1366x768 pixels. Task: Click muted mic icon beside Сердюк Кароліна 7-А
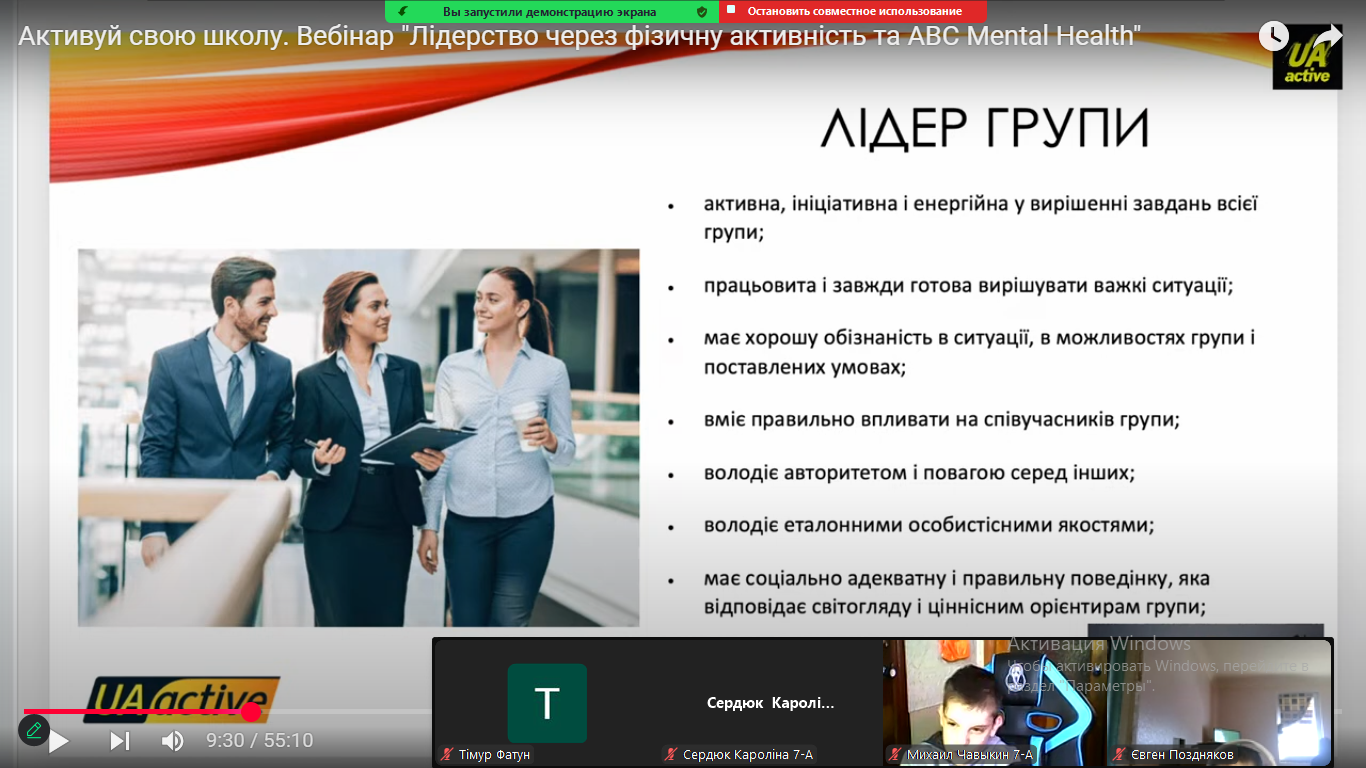click(x=671, y=754)
